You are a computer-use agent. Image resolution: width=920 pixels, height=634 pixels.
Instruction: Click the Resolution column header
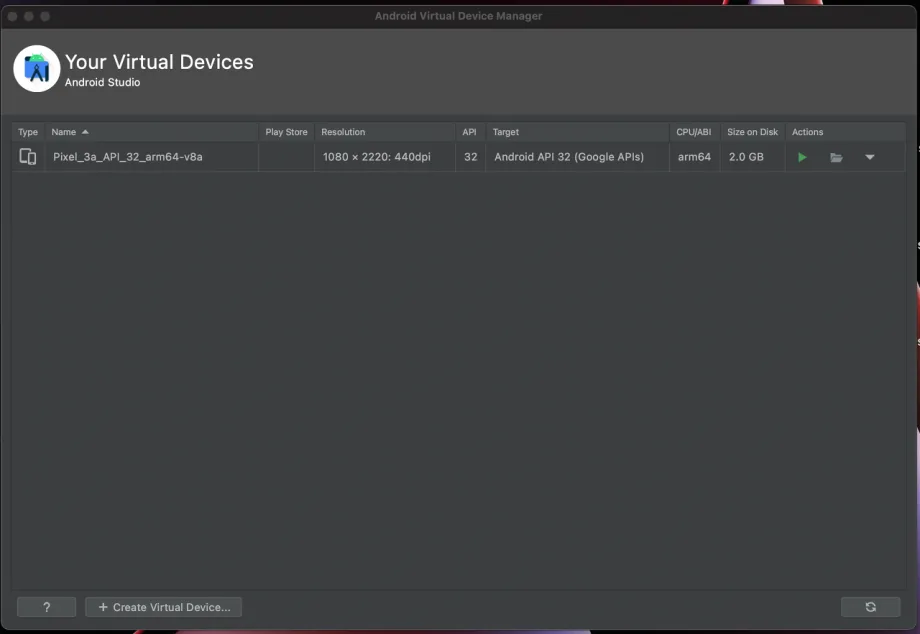click(x=385, y=132)
